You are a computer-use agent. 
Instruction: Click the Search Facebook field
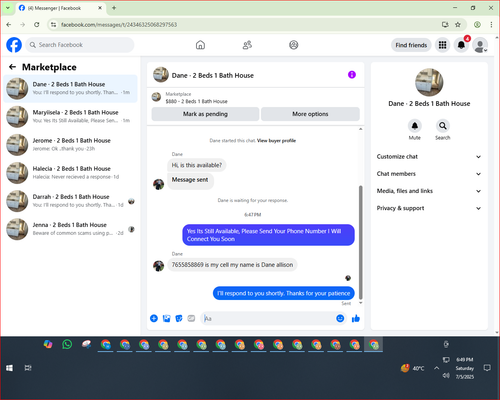tap(80, 45)
